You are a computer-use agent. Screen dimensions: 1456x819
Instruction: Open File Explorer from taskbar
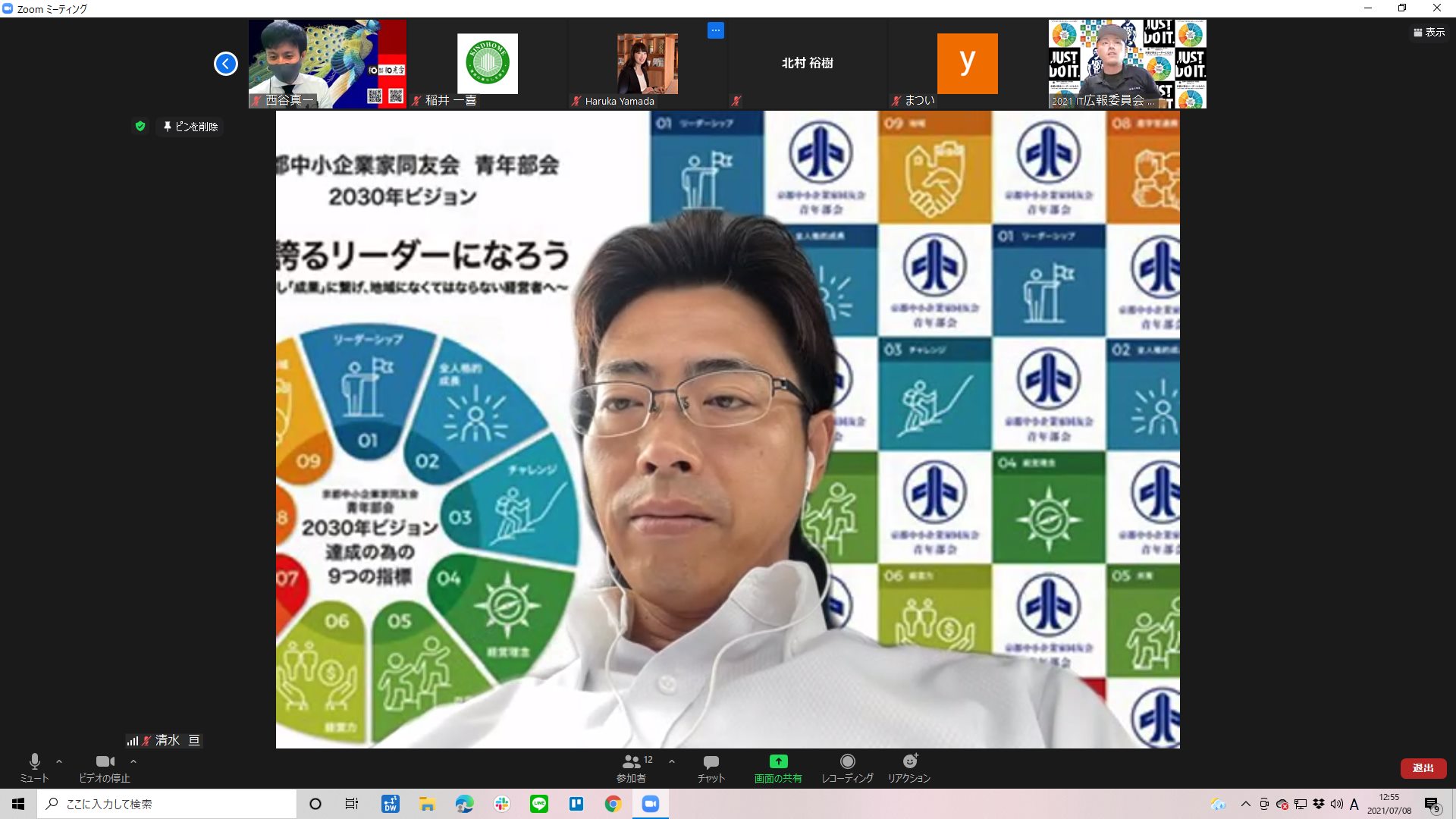[x=427, y=804]
